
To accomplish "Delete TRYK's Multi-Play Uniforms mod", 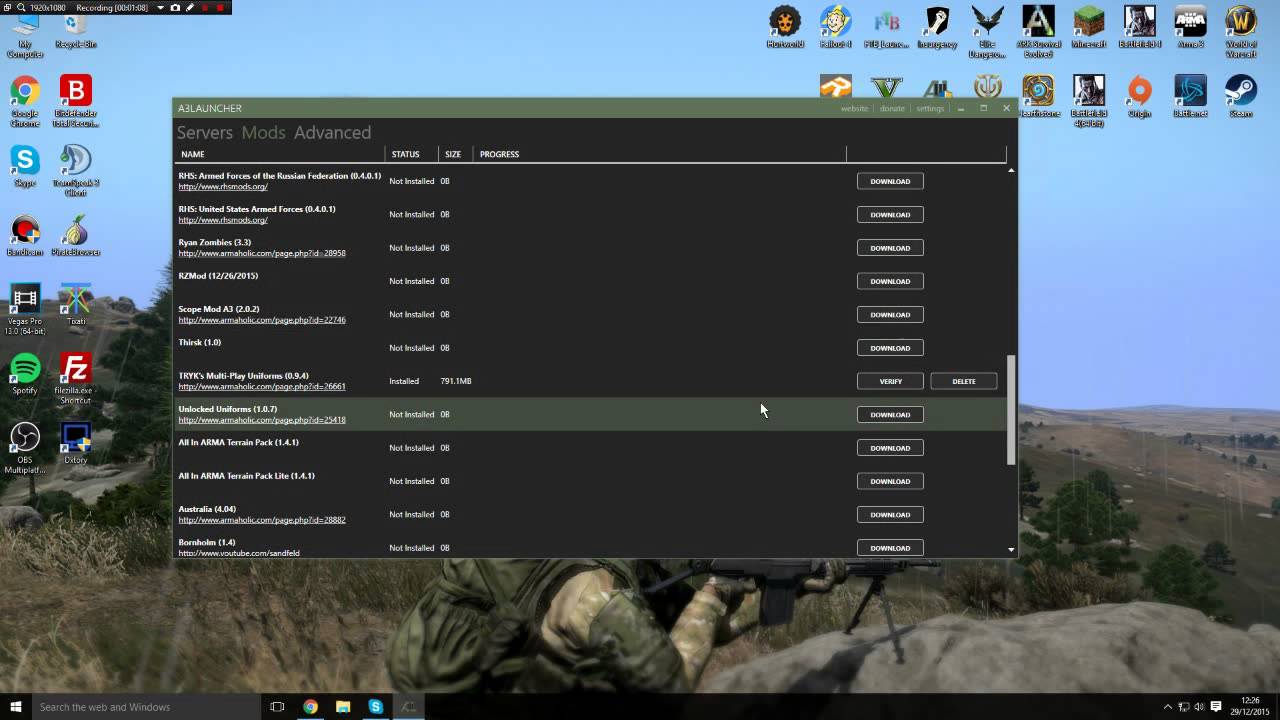I will (964, 381).
